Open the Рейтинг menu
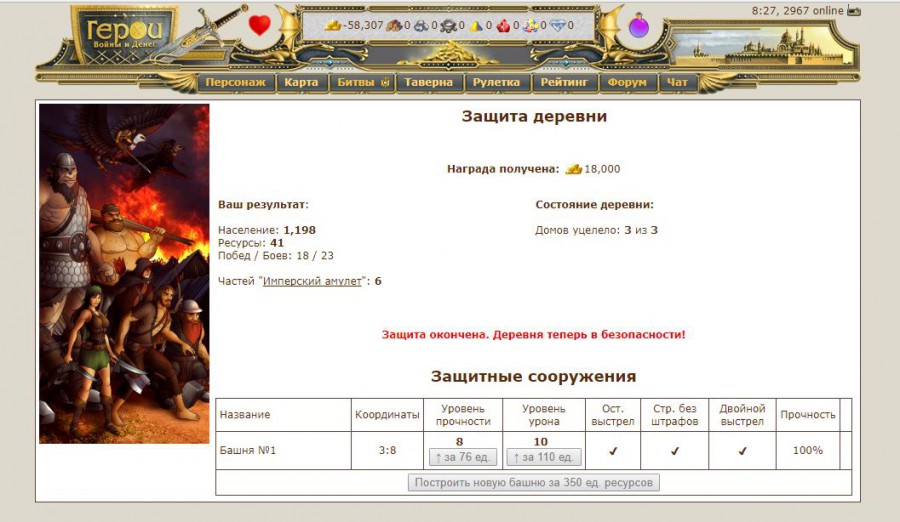The height and width of the screenshot is (522, 900). click(566, 82)
